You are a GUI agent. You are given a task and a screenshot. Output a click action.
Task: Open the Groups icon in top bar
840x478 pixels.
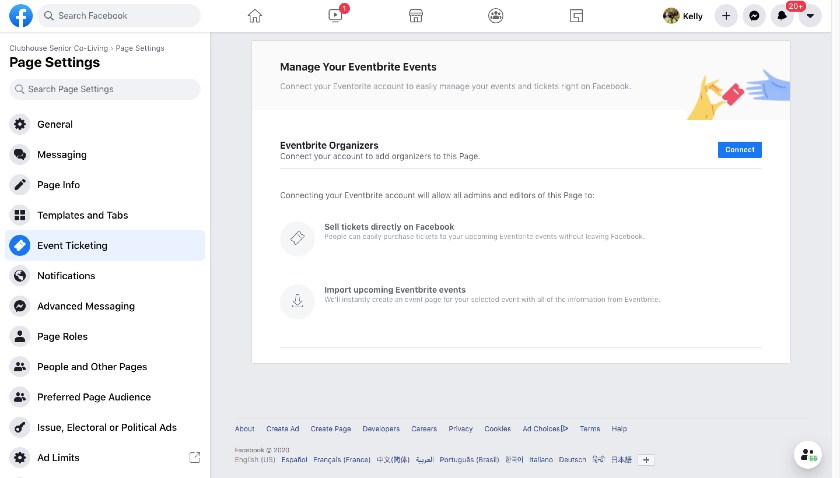point(496,16)
